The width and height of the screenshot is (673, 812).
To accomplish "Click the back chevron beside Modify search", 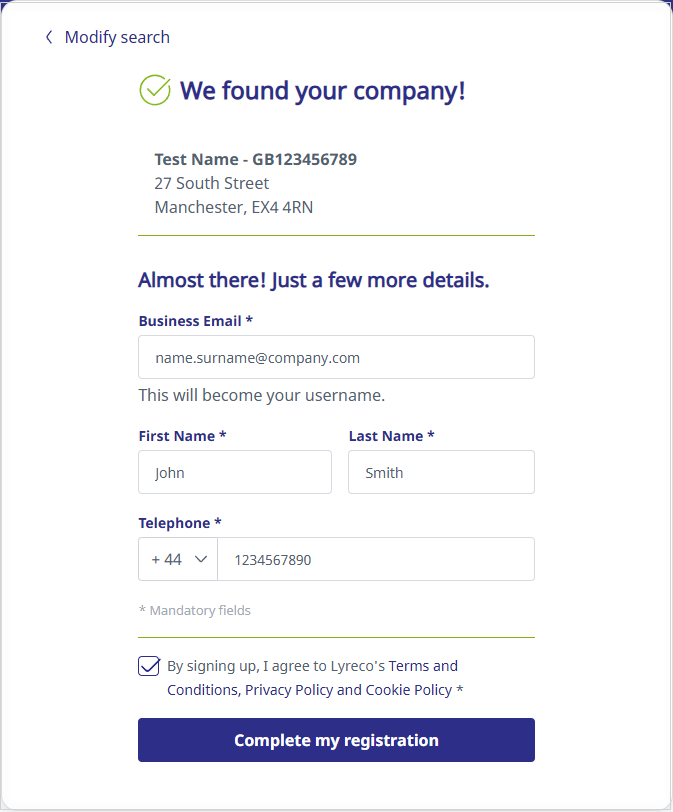I will pos(48,38).
